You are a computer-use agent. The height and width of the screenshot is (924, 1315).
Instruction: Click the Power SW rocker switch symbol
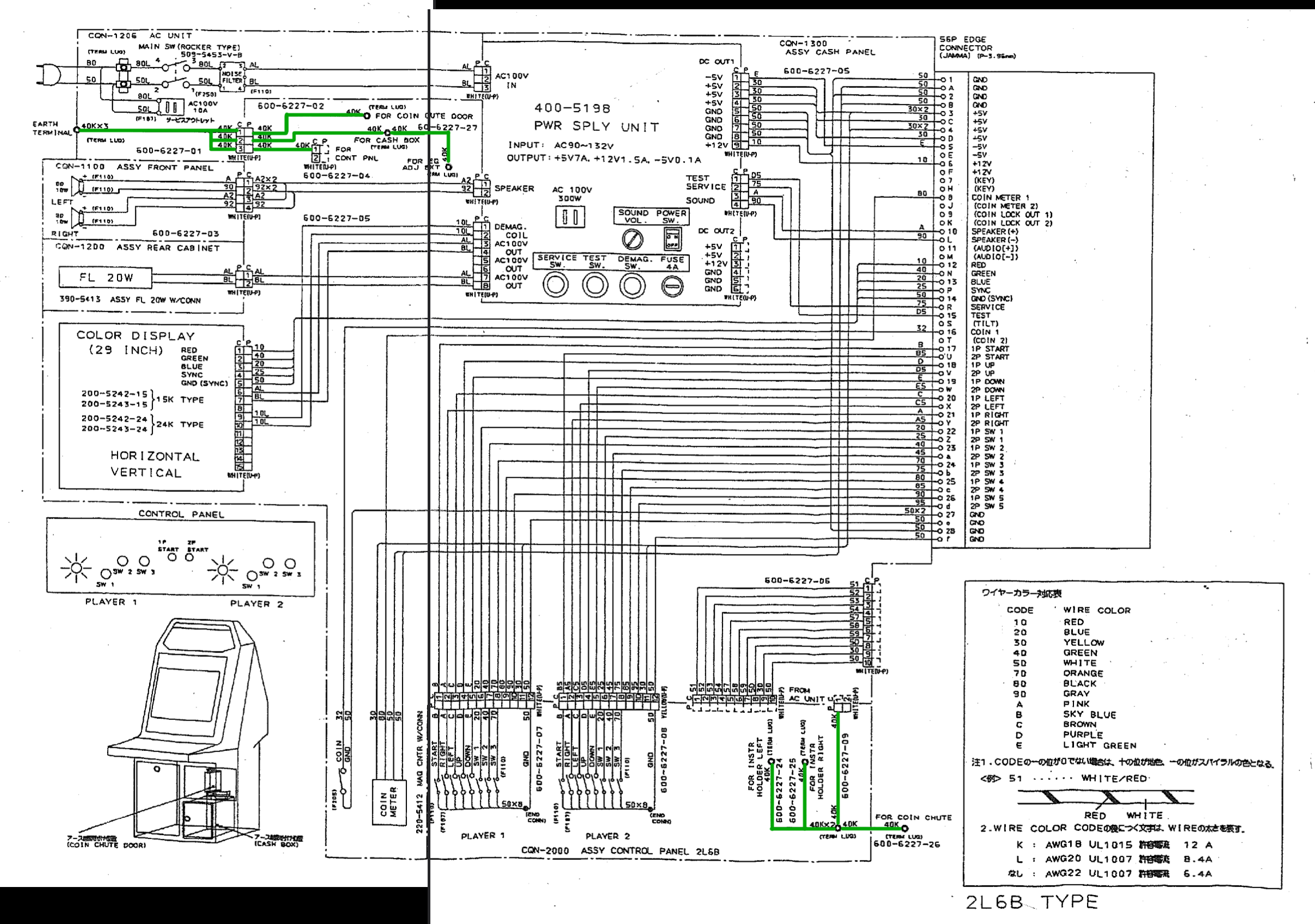pyautogui.click(x=672, y=239)
